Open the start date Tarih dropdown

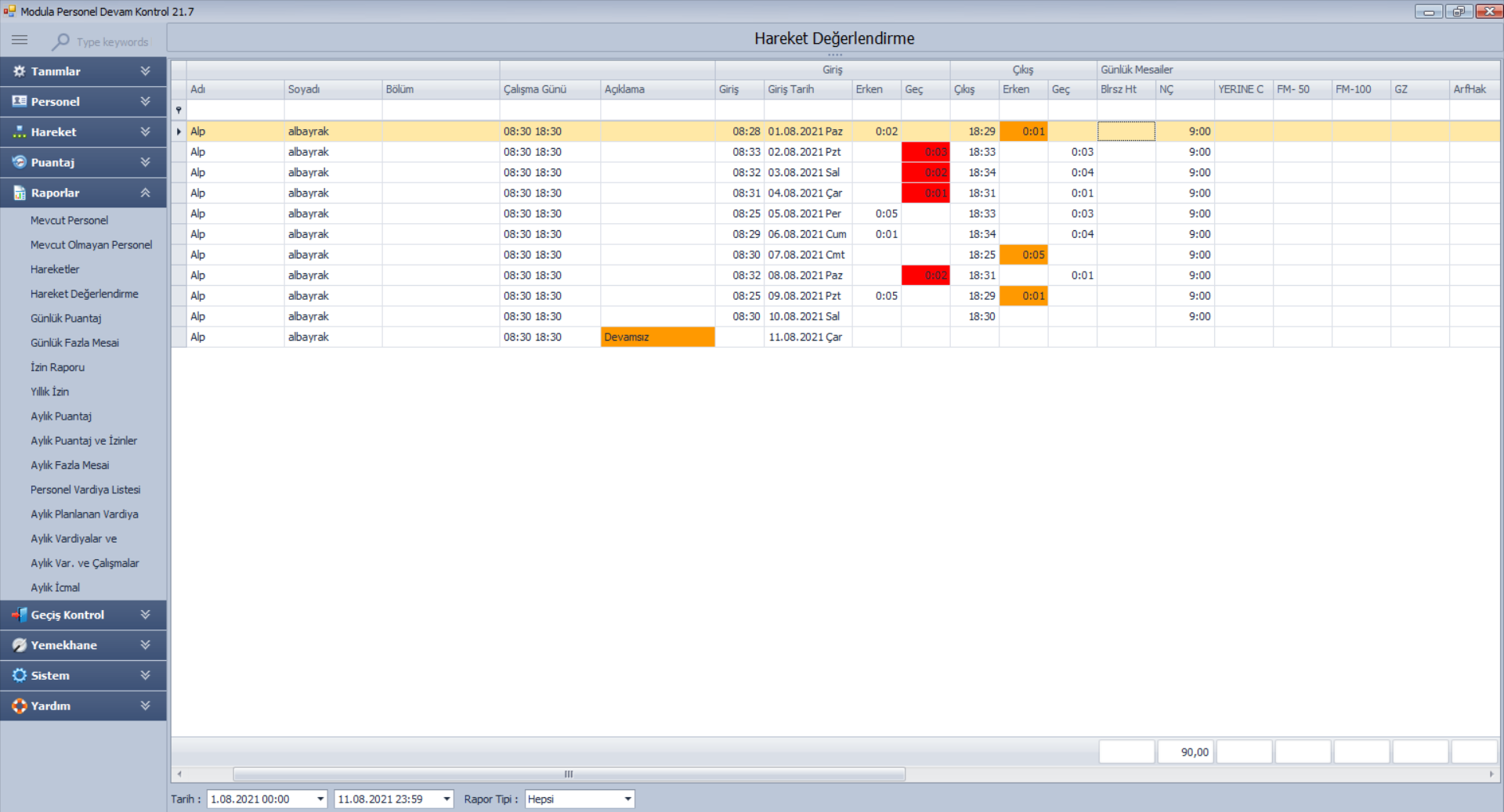320,799
